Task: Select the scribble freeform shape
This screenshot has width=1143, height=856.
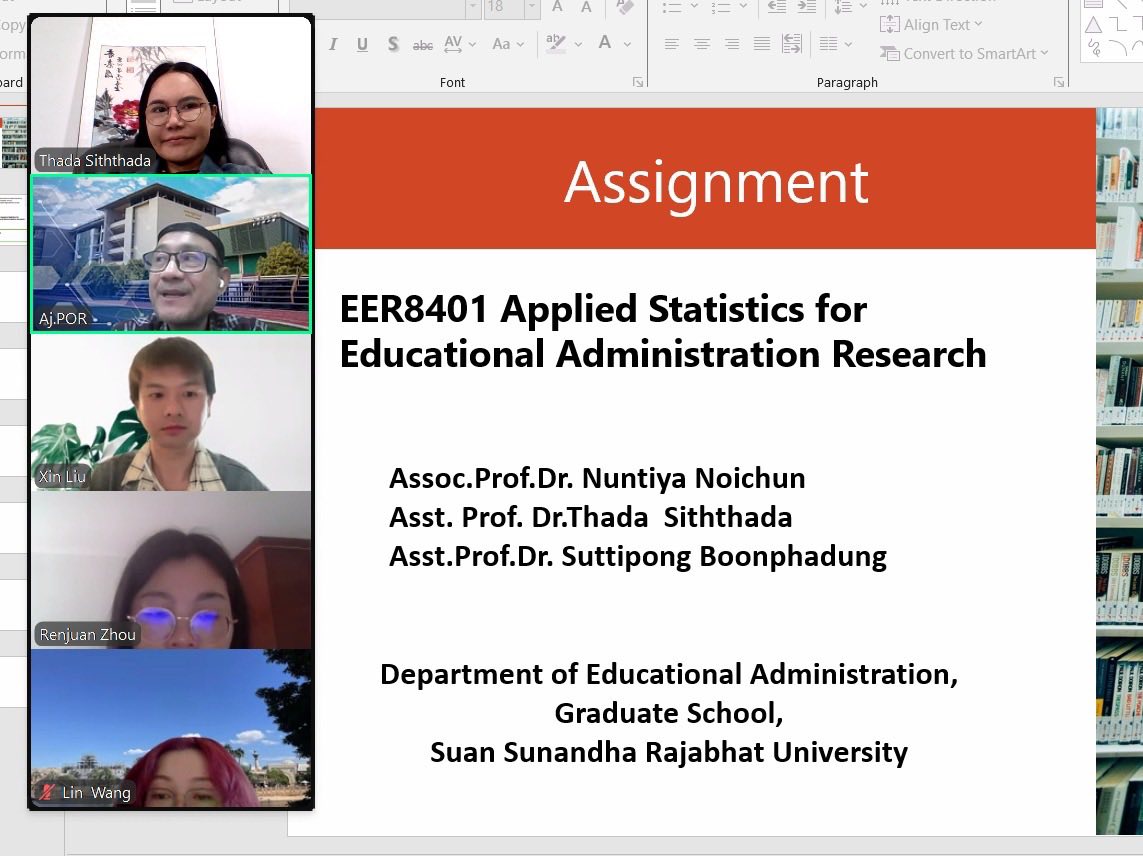Action: tap(1093, 49)
